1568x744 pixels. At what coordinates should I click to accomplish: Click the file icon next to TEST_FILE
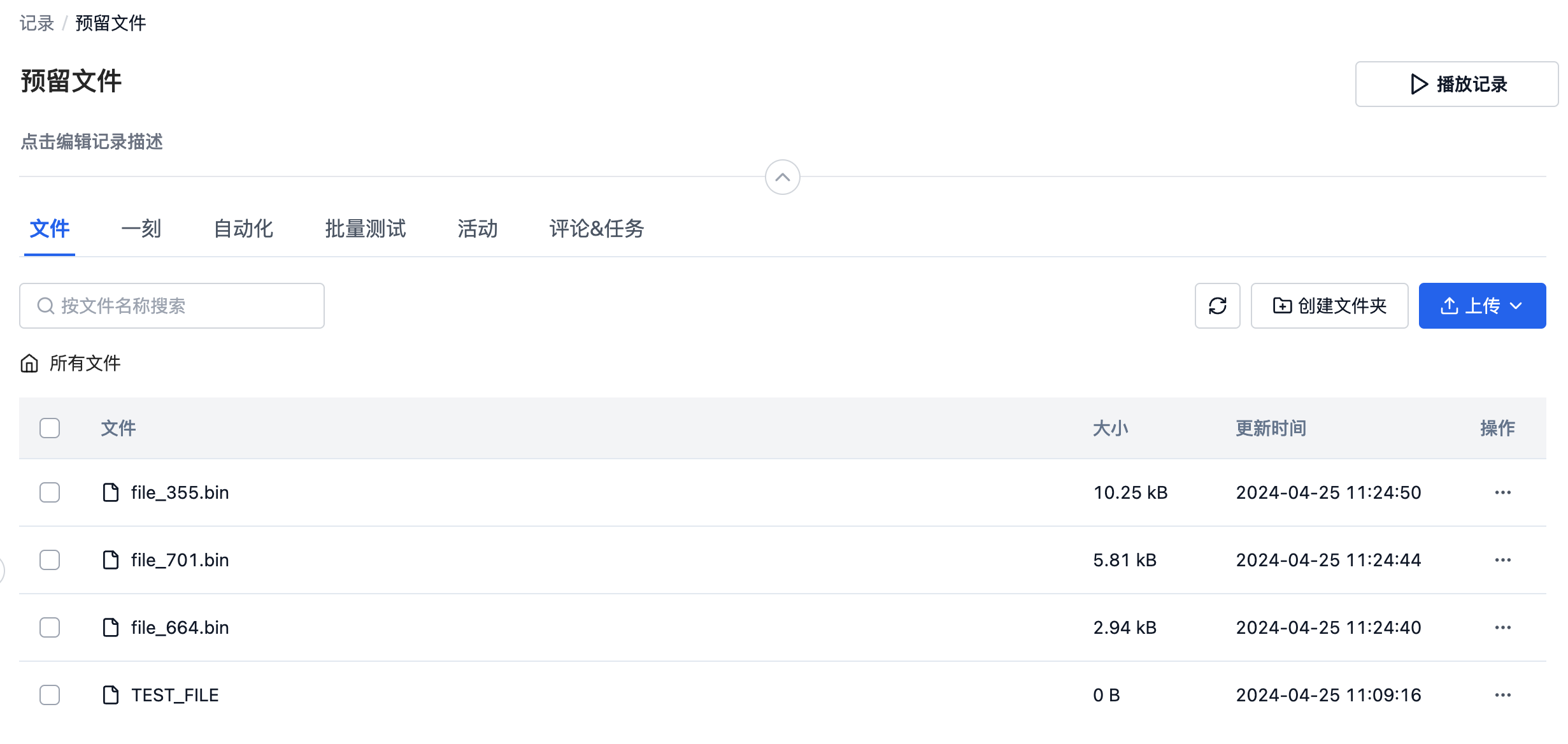click(111, 695)
